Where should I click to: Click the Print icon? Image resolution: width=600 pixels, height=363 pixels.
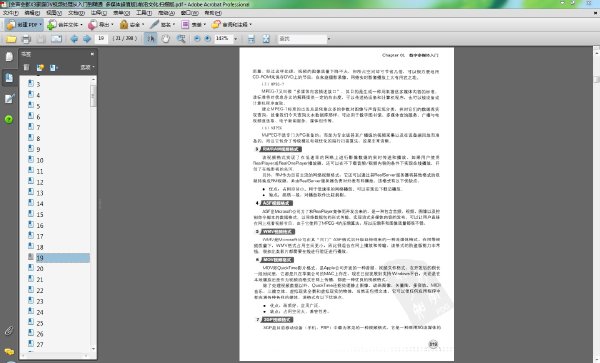(26, 39)
